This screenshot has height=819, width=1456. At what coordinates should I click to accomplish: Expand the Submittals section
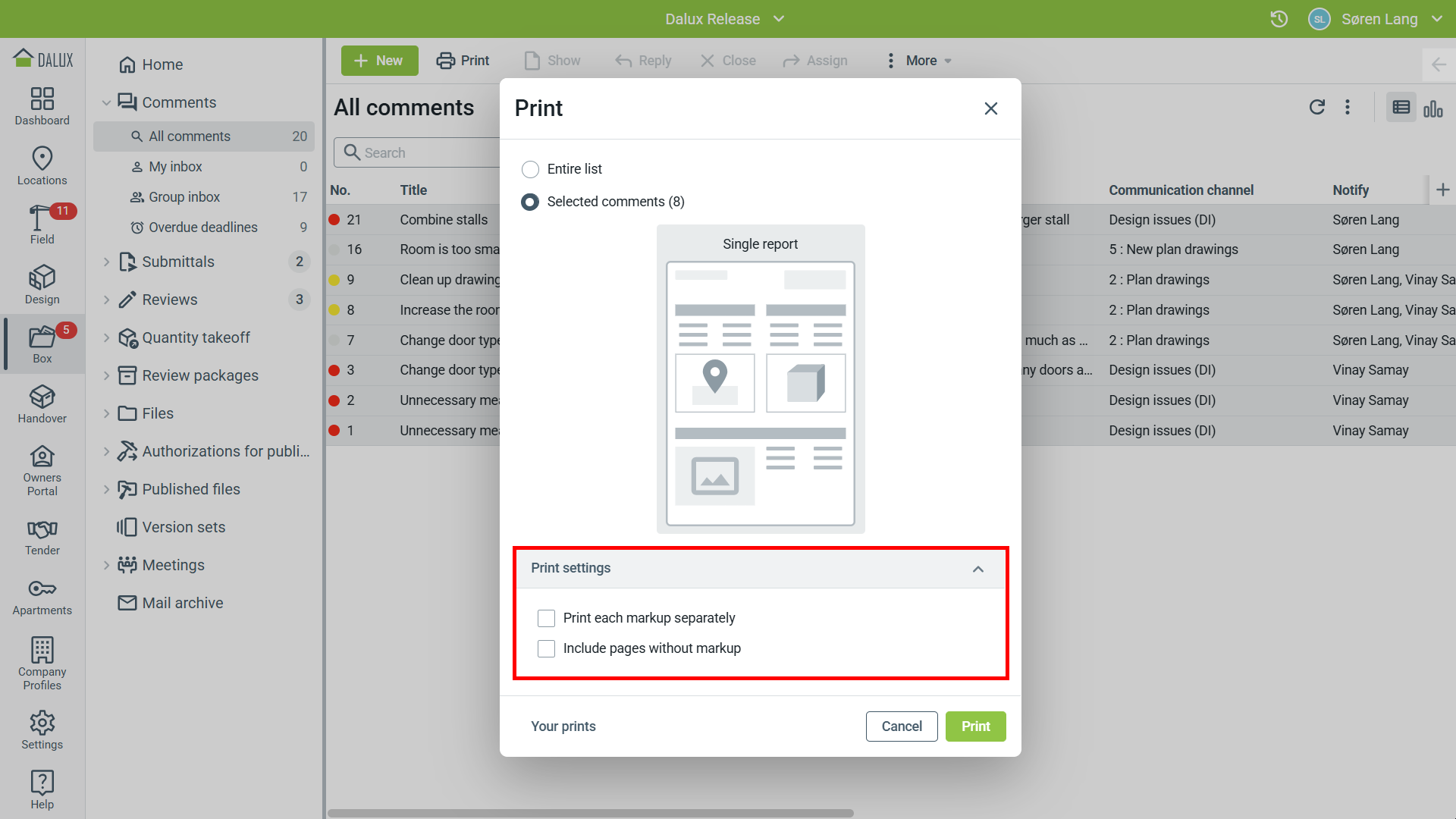[106, 262]
